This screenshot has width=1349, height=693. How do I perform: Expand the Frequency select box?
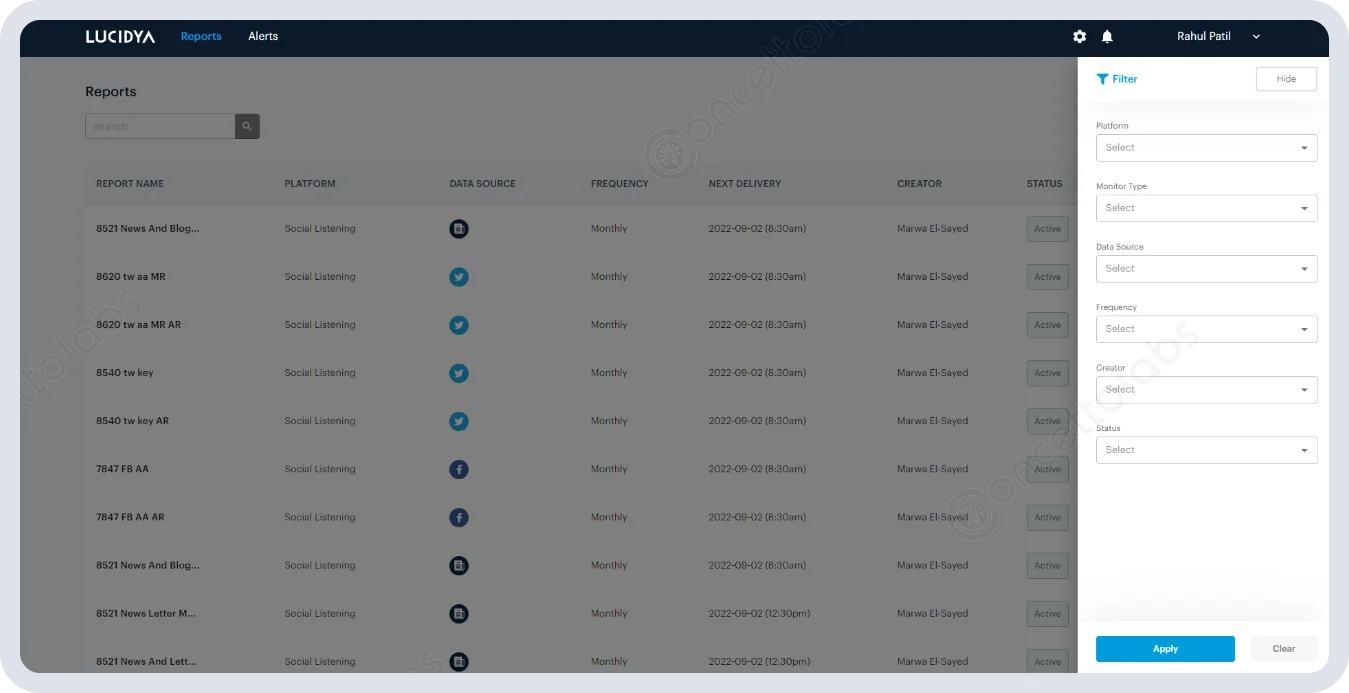(x=1206, y=329)
